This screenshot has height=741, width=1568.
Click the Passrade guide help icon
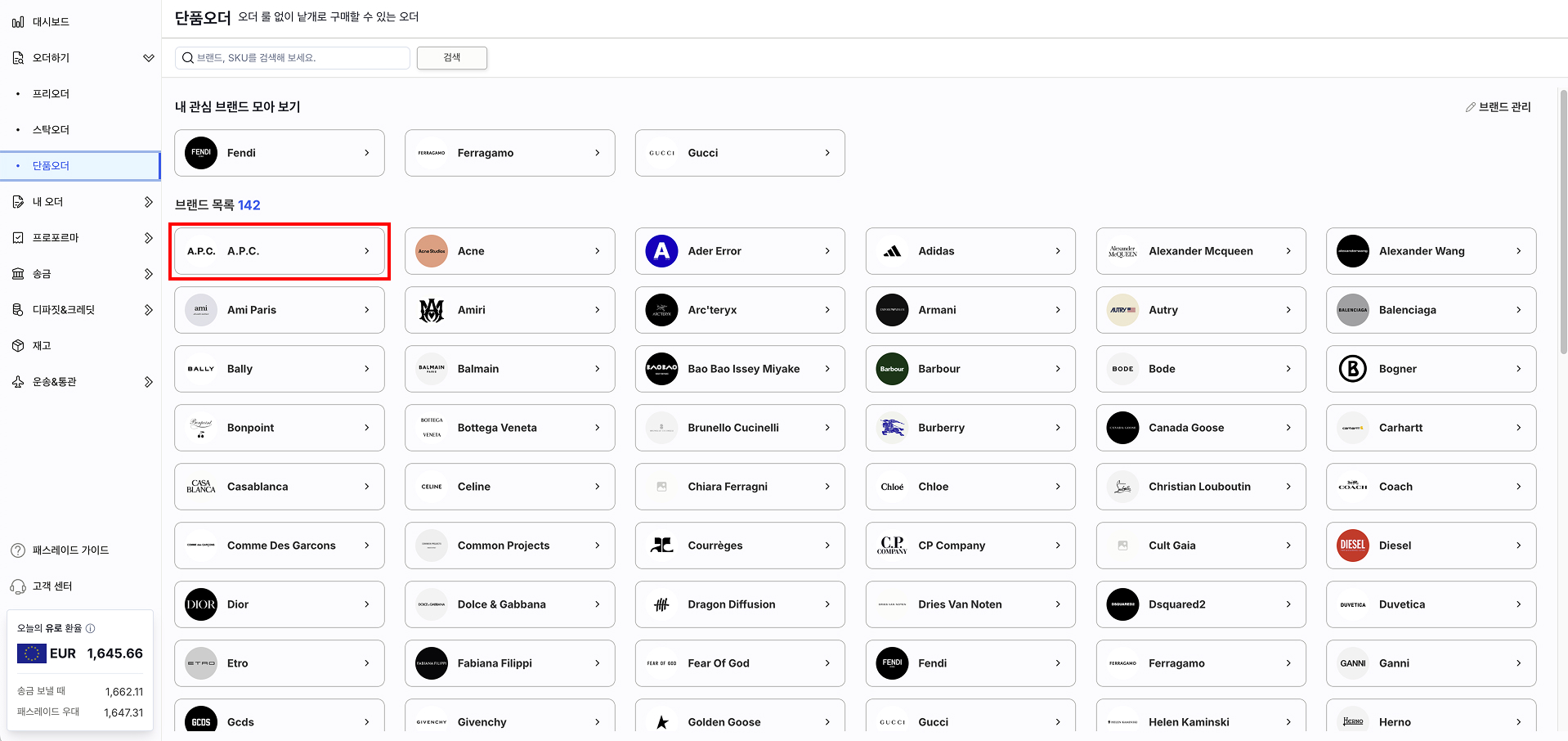pos(18,550)
